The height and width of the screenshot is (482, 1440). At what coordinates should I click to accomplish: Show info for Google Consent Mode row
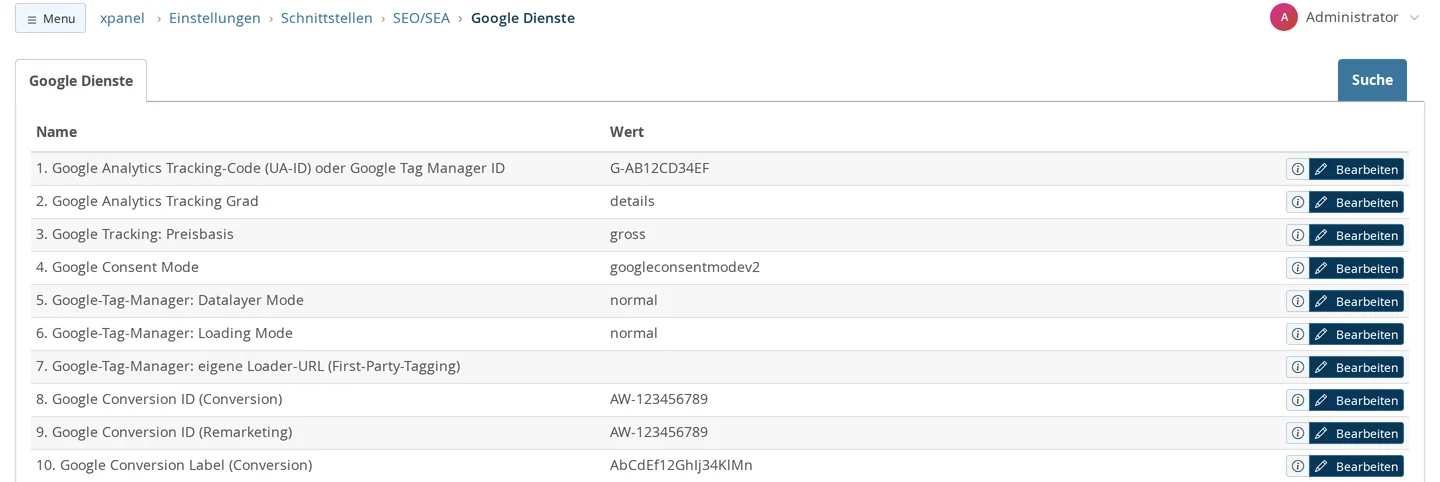(1297, 268)
